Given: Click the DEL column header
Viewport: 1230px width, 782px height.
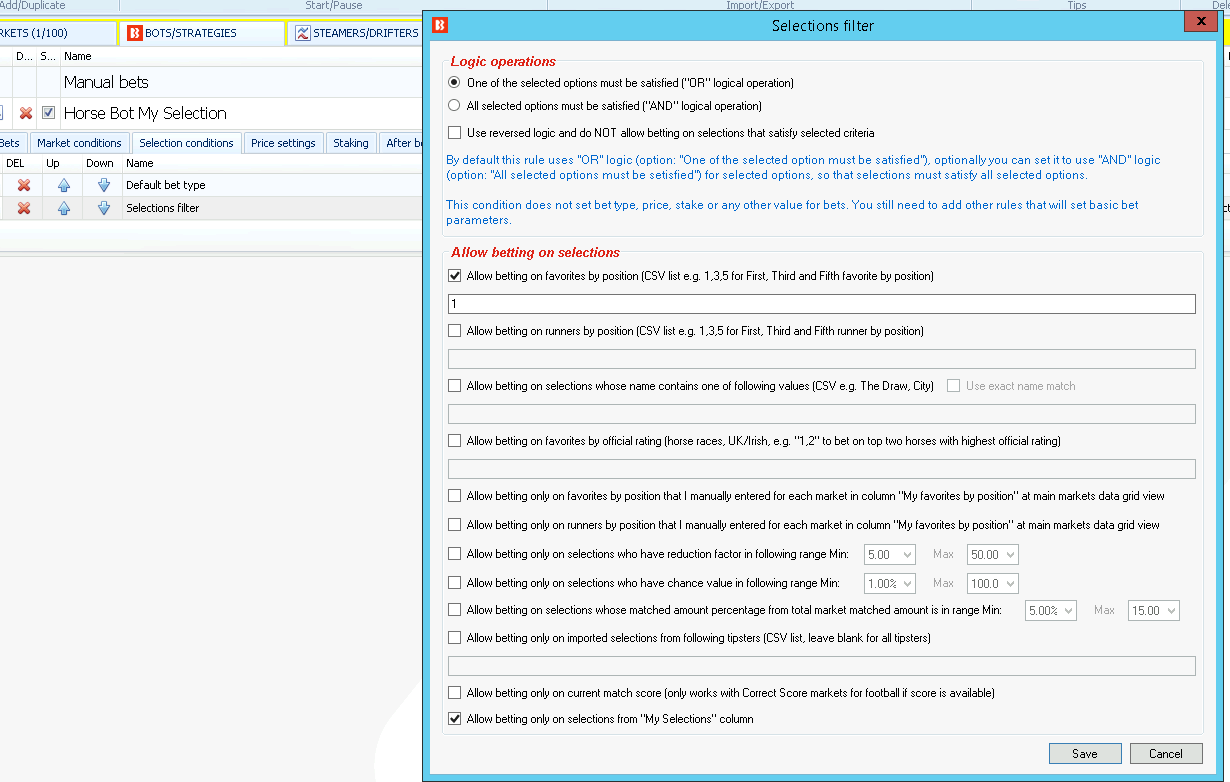Looking at the screenshot, I should pos(15,163).
